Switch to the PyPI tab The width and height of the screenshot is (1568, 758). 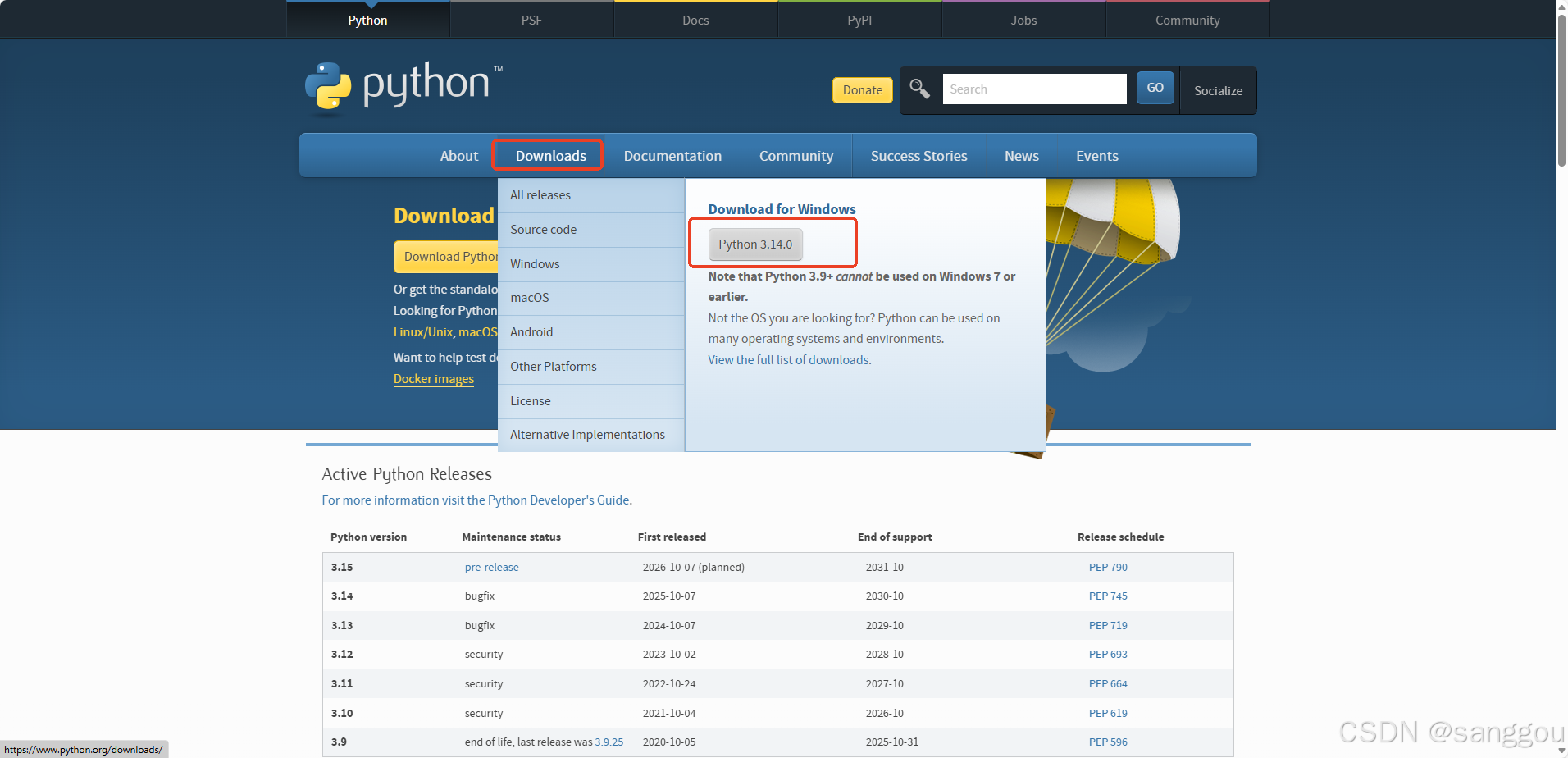click(x=859, y=19)
